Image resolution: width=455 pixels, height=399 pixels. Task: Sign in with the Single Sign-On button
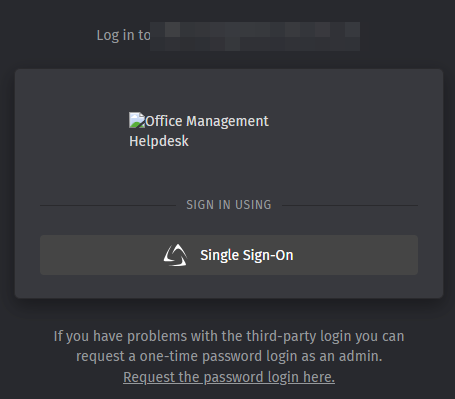click(x=229, y=255)
